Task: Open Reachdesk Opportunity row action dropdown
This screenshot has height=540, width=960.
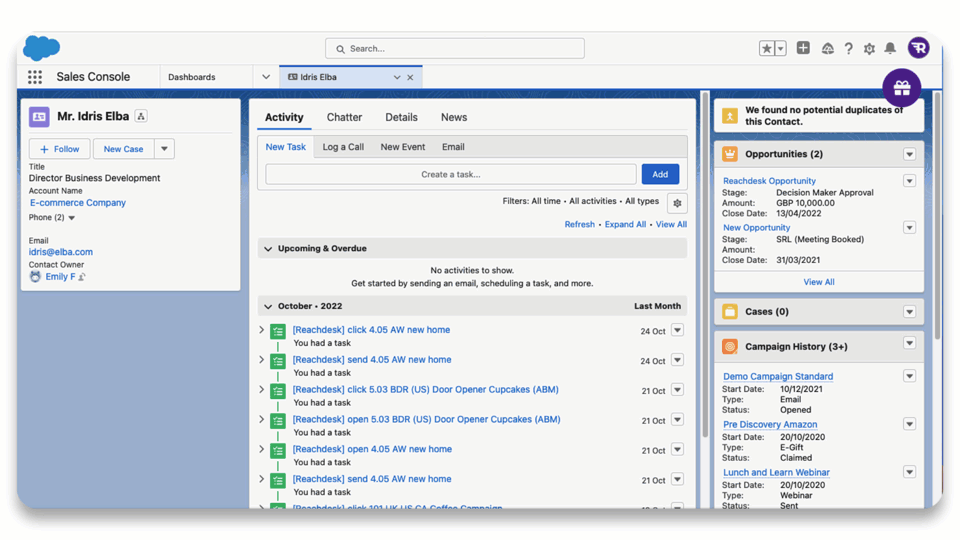Action: coord(909,181)
